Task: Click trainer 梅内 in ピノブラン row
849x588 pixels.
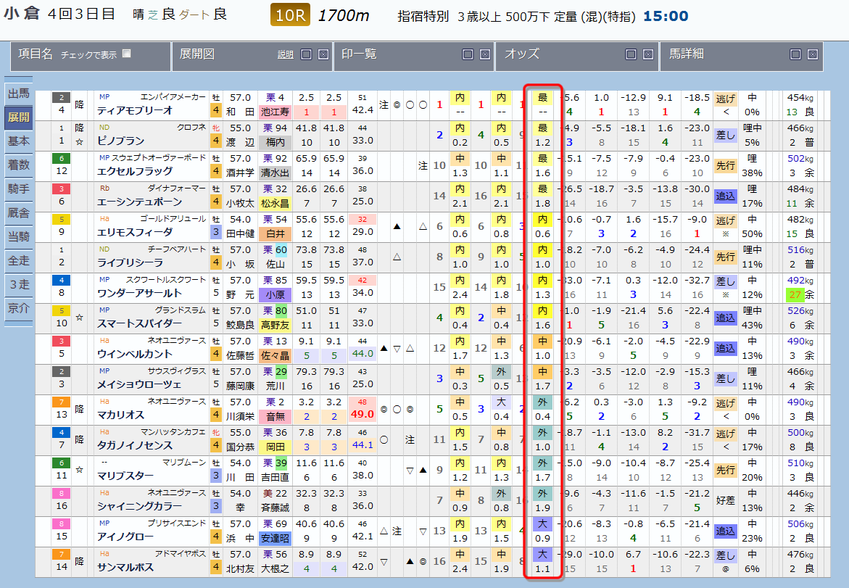Action: click(x=275, y=142)
